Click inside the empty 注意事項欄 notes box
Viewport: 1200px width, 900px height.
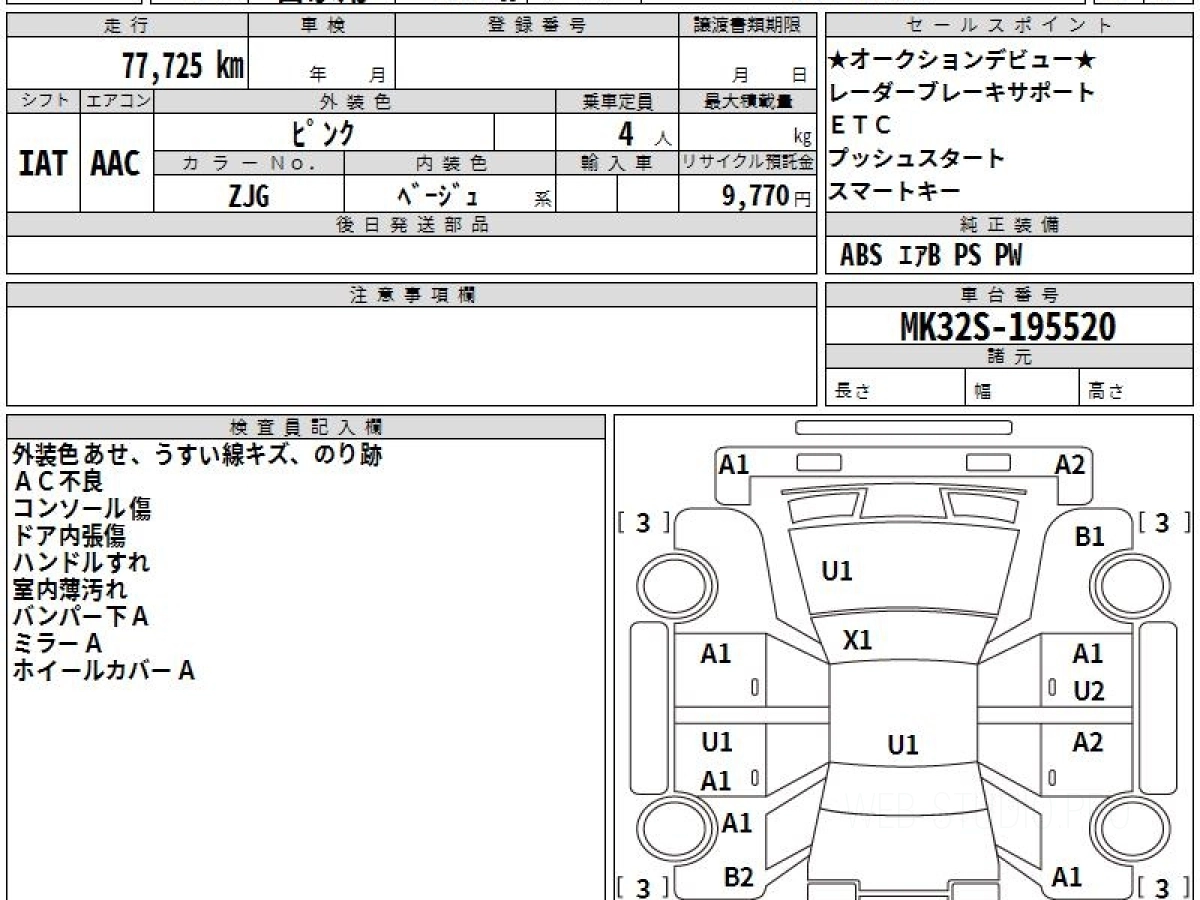point(412,356)
